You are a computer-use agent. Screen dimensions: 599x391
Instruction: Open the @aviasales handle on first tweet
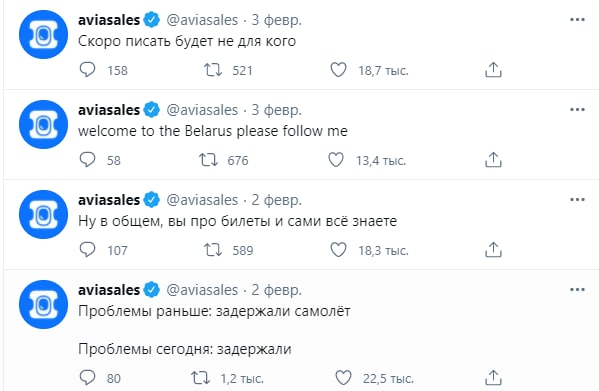point(202,20)
